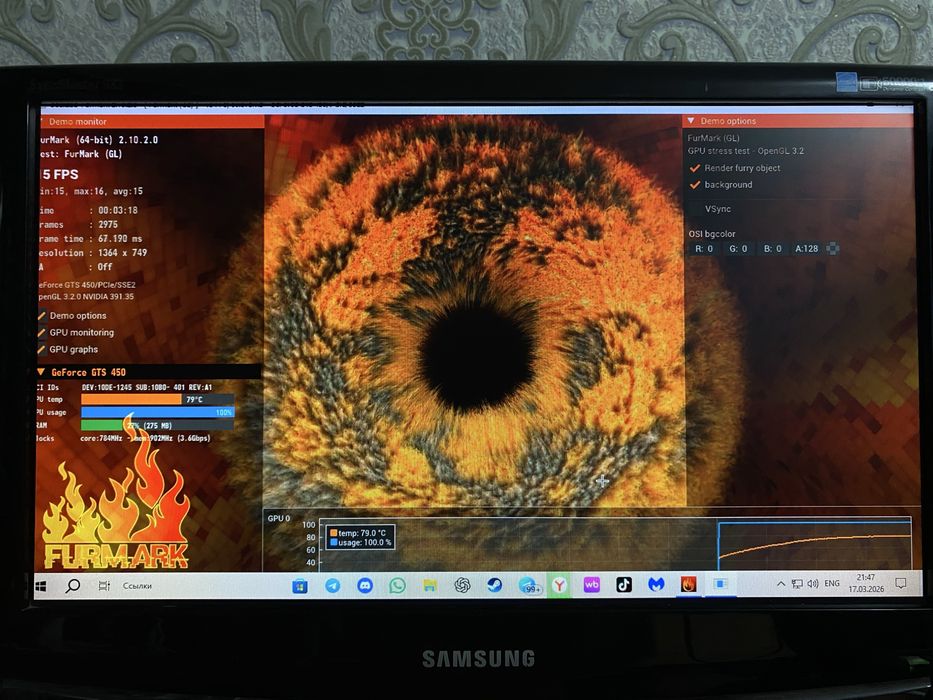Select the G: 0 color value field
The image size is (933, 700).
click(738, 249)
